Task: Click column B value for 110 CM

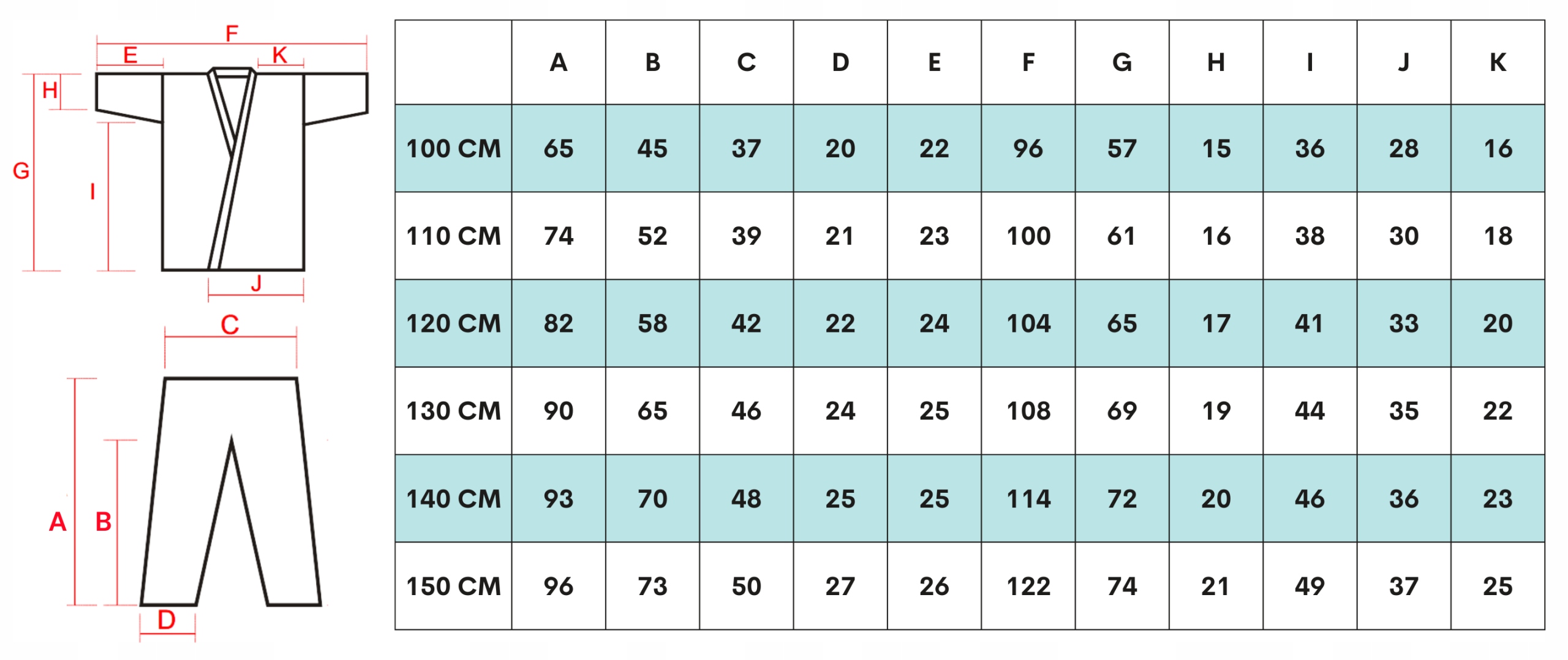Action: [x=652, y=236]
